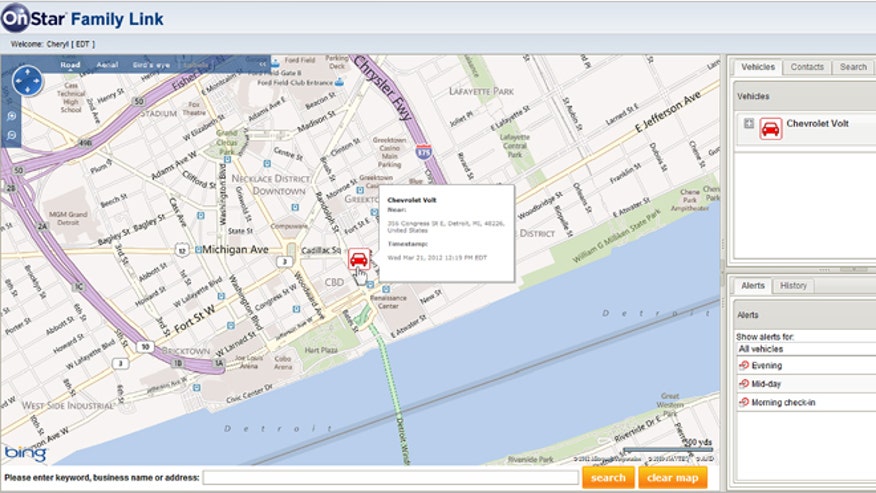The width and height of the screenshot is (876, 493).
Task: Expand the Chevrolet Volt vehicle entry
Action: (x=749, y=124)
